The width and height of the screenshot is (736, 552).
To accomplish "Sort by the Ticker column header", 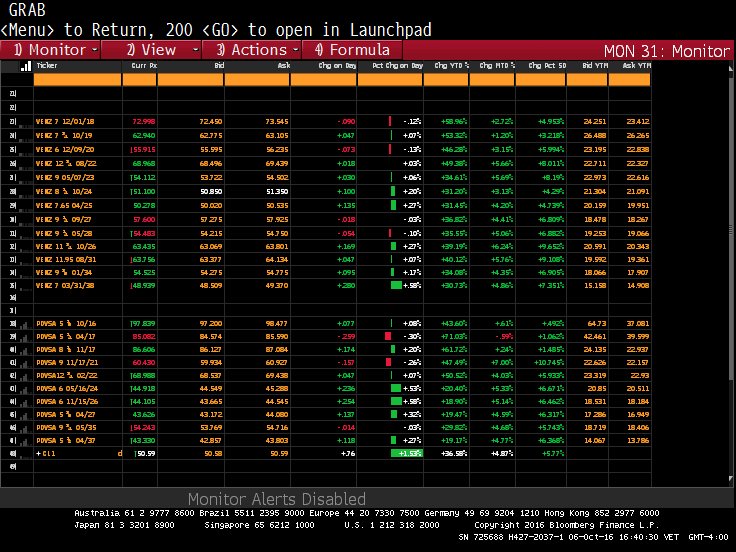I will (x=47, y=66).
